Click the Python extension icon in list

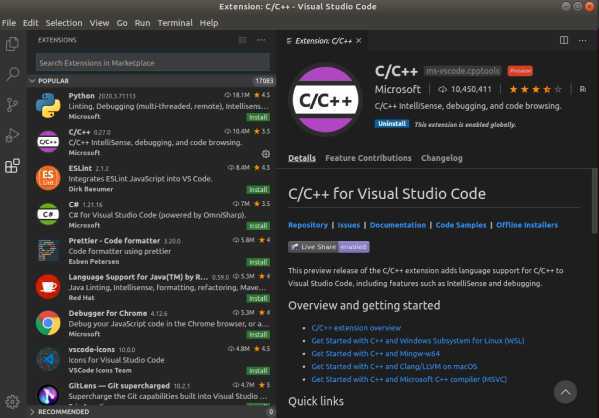coord(48,105)
